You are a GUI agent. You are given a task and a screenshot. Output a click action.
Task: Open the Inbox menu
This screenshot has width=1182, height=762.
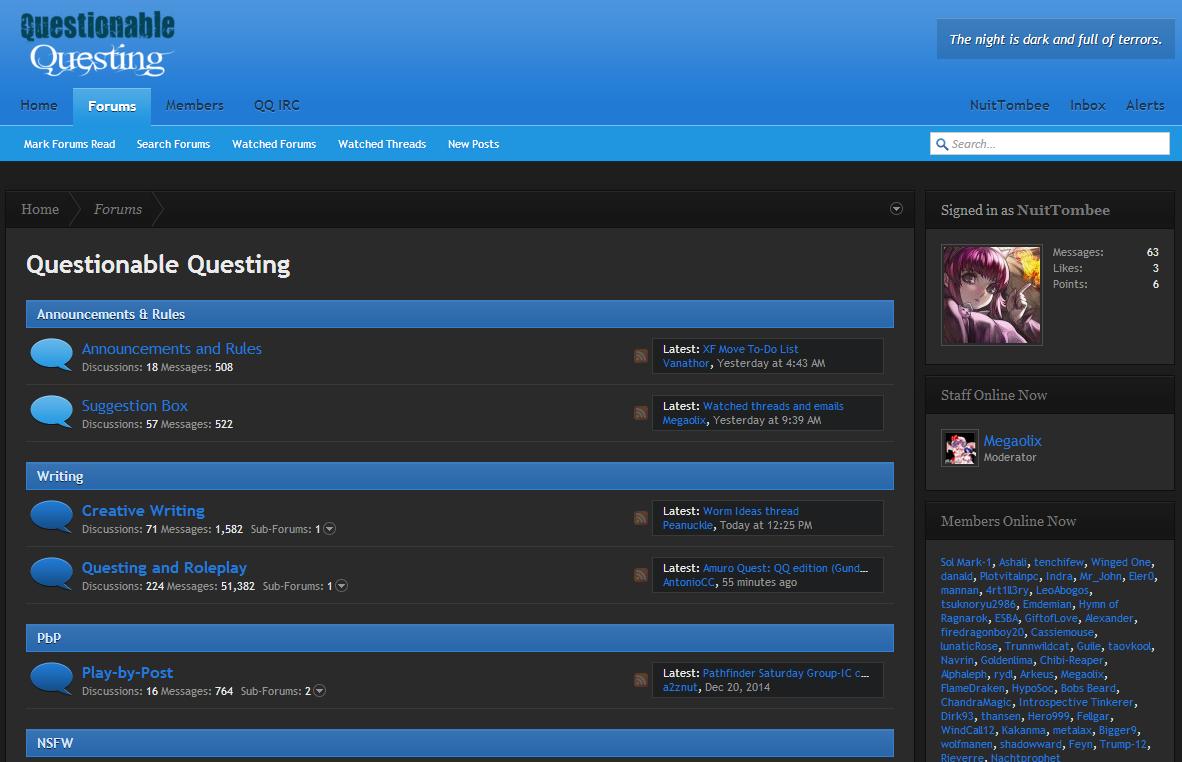(1087, 105)
